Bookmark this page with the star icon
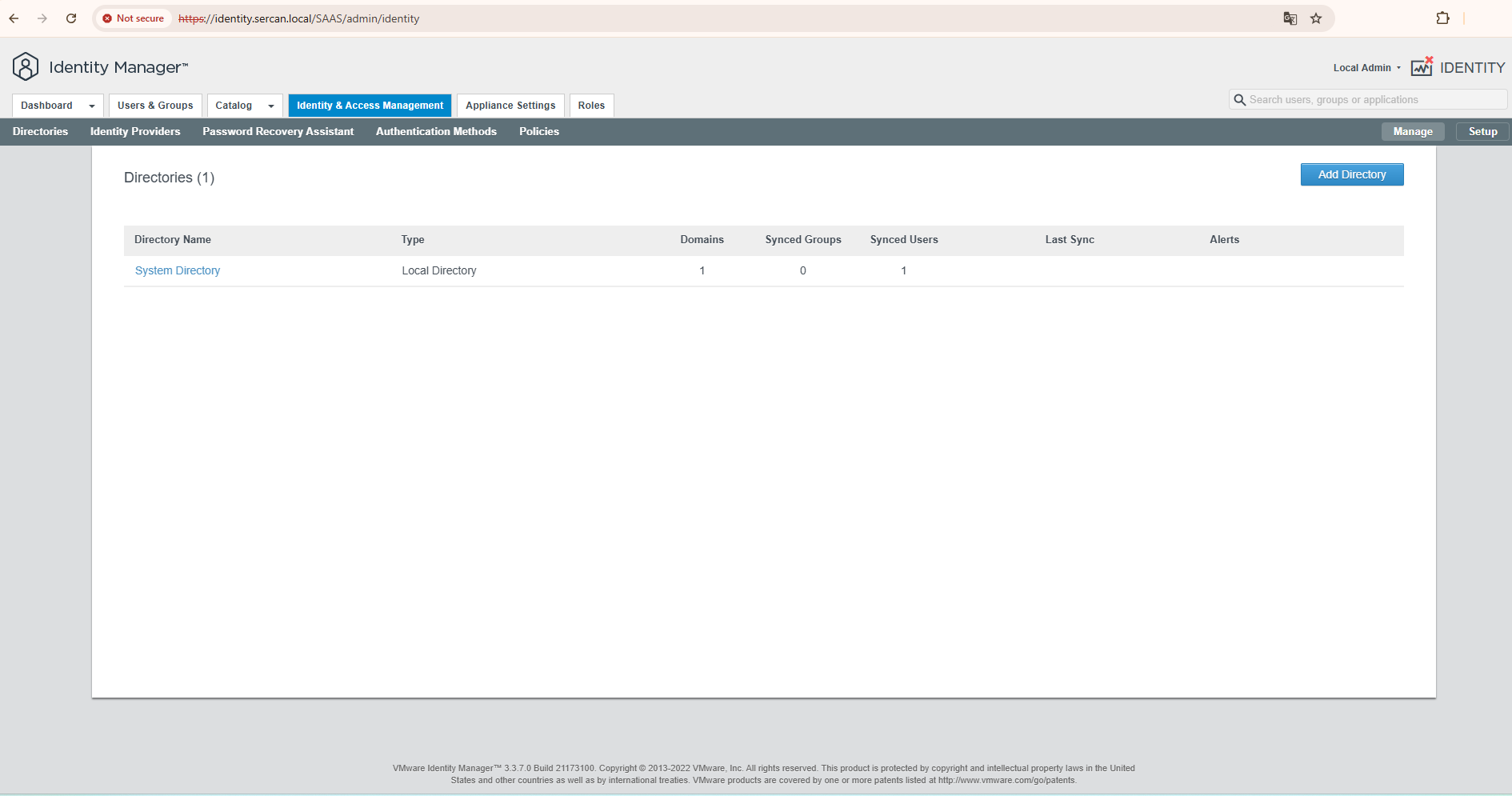Image resolution: width=1512 pixels, height=796 pixels. pyautogui.click(x=1316, y=18)
